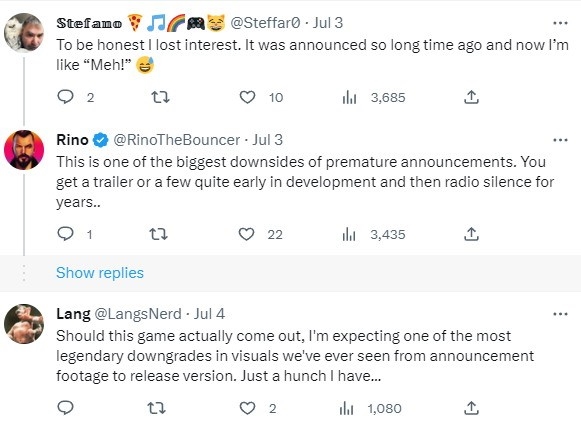Like Lang's tweet with 2 likes
Screen dimensions: 581x426
(x=247, y=408)
